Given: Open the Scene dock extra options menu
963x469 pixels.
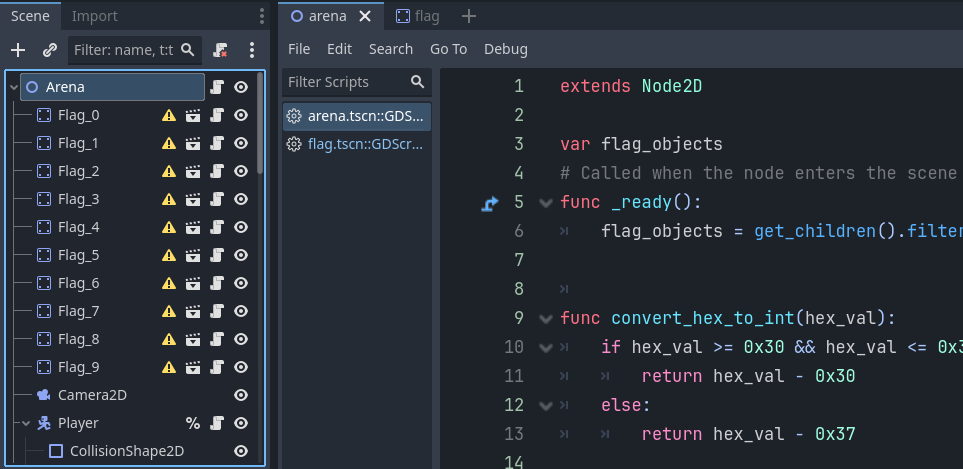Looking at the screenshot, I should click(x=252, y=50).
